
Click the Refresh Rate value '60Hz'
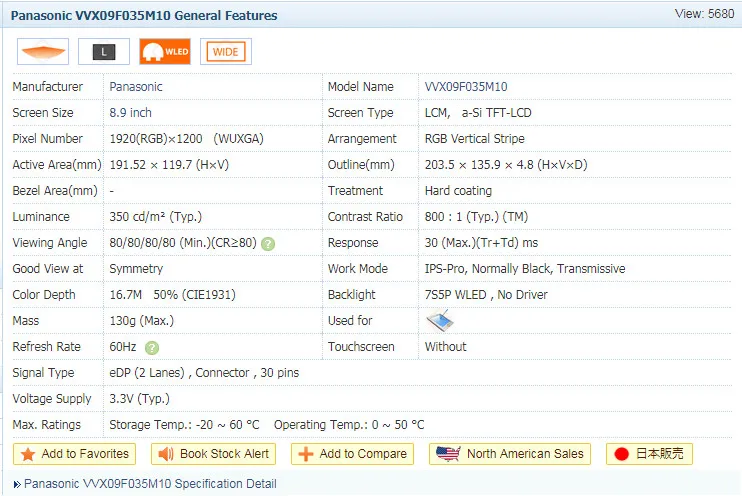tap(123, 347)
